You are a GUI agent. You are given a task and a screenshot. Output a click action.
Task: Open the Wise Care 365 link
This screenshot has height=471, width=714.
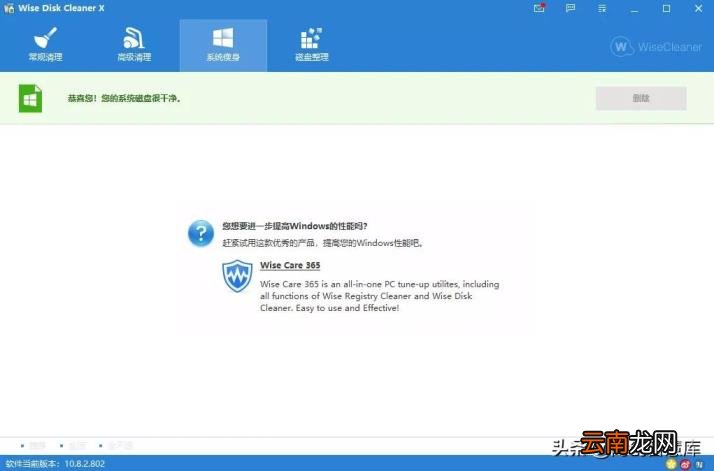point(290,265)
